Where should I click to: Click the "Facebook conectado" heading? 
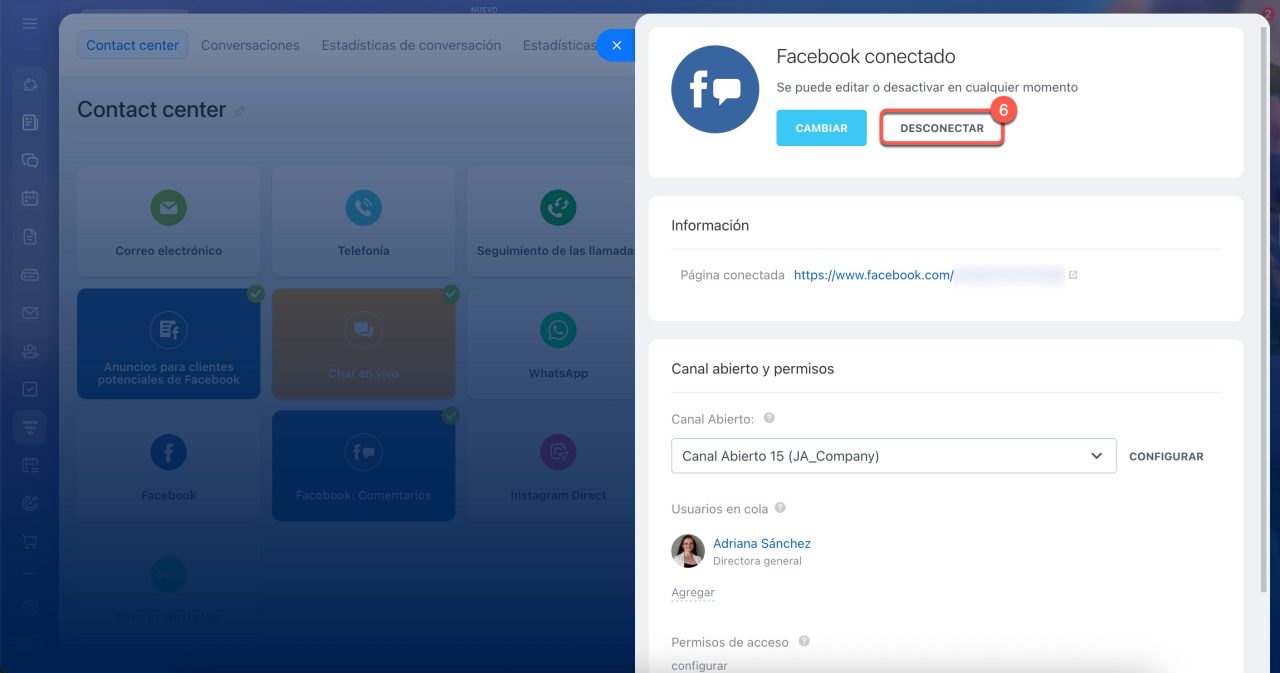tap(866, 57)
